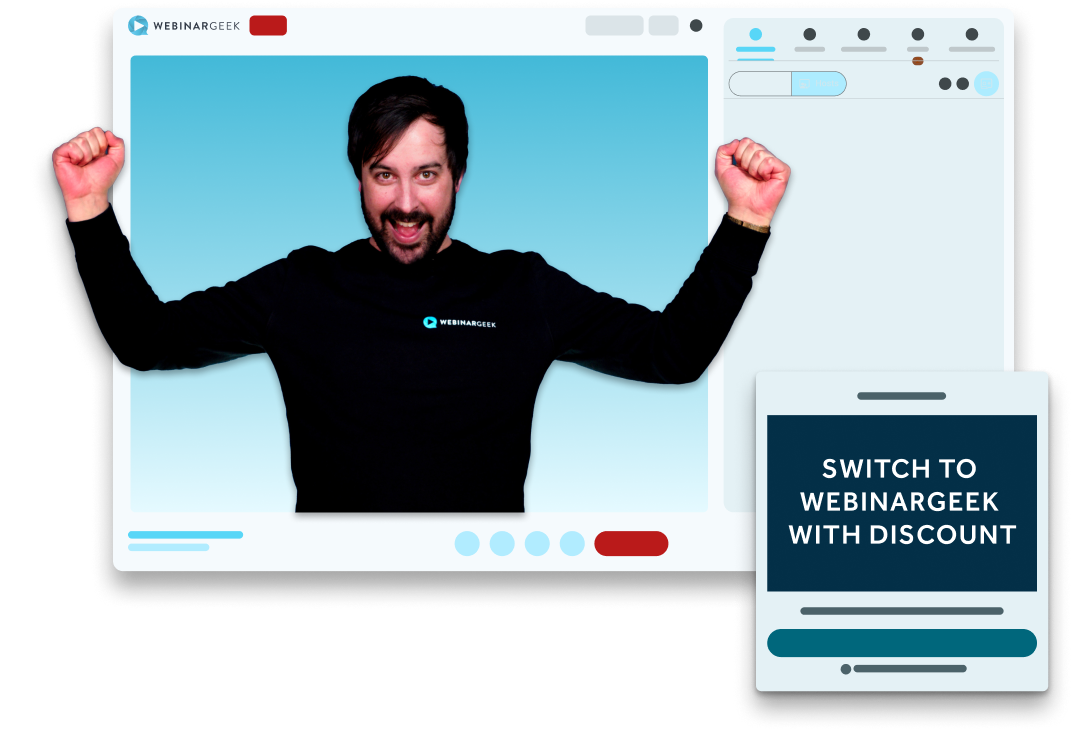The height and width of the screenshot is (732, 1073).
Task: Click the small dark dot under teal button
Action: 846,669
